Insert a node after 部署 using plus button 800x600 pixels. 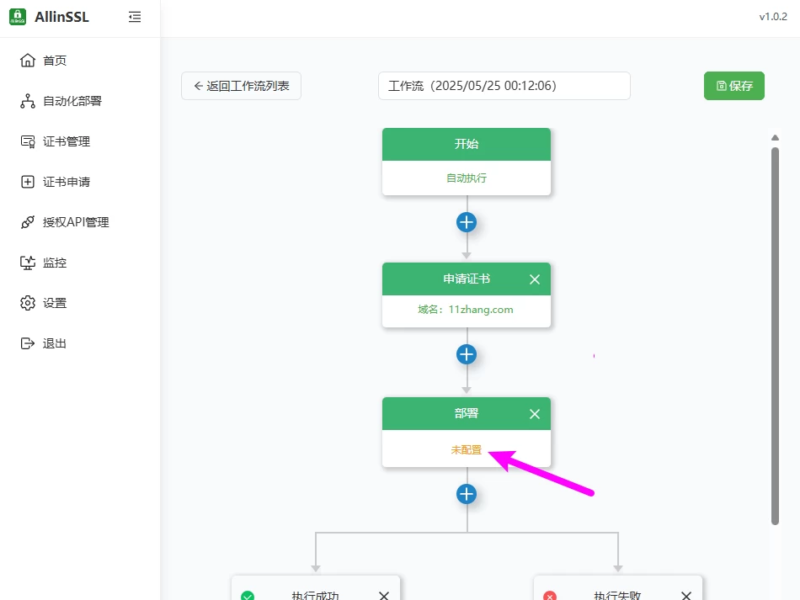[466, 493]
